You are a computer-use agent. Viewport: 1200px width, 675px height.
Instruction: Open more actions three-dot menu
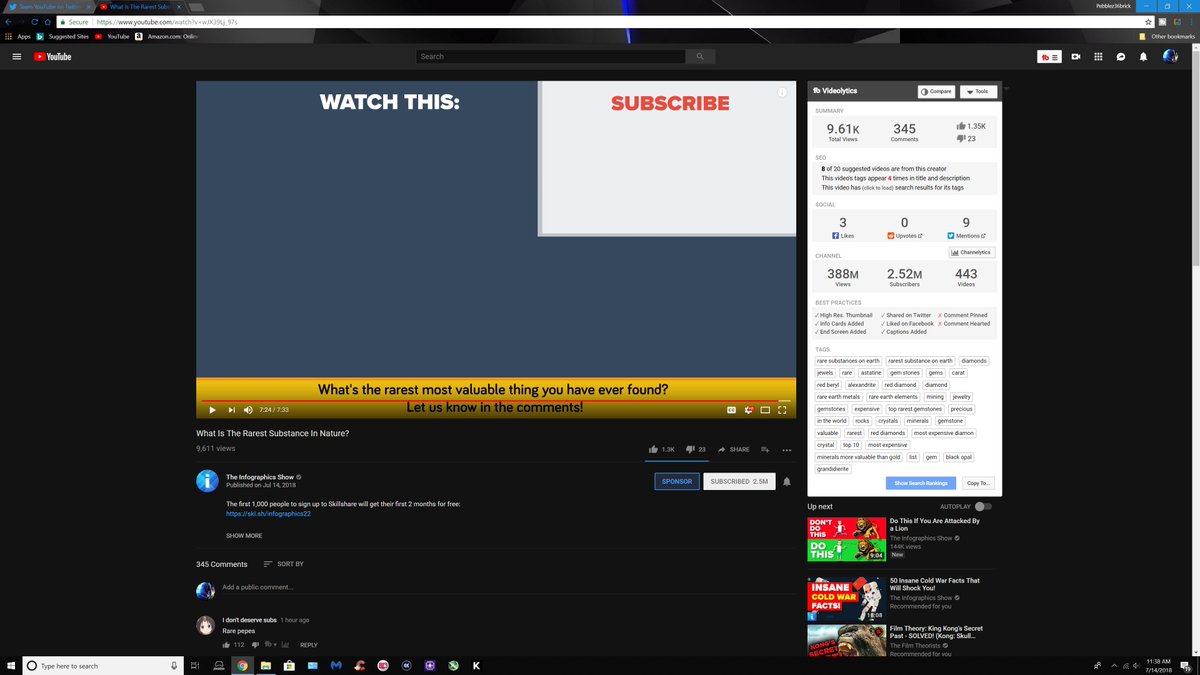click(787, 450)
